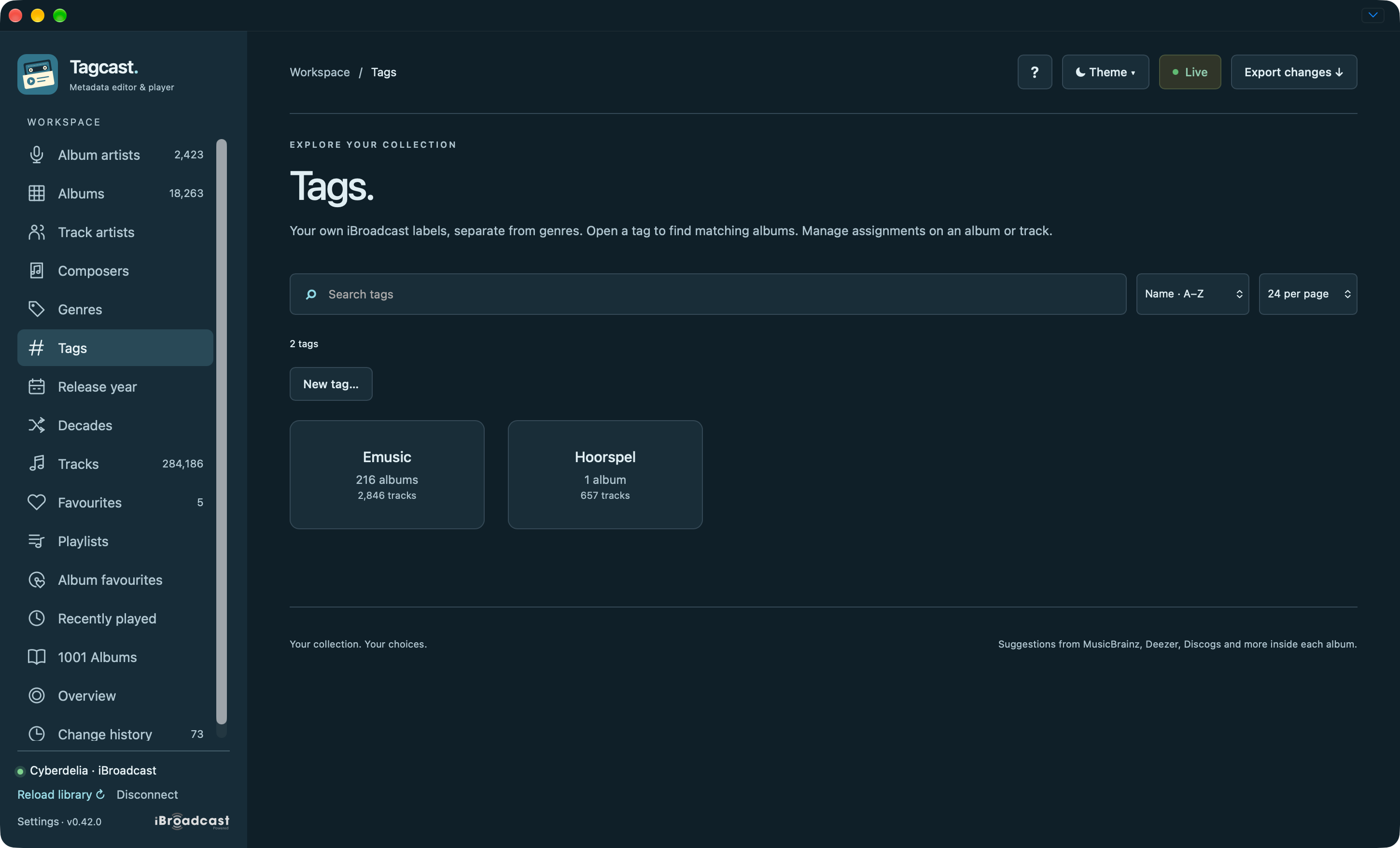Image resolution: width=1400 pixels, height=848 pixels.
Task: Open the help question-mark button
Action: click(x=1035, y=72)
